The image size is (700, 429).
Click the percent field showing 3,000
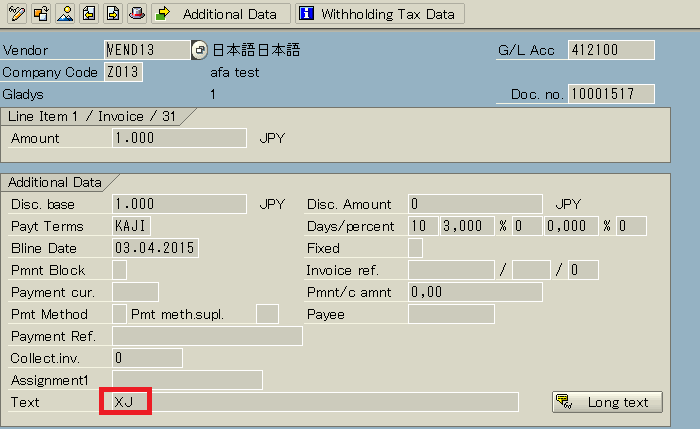point(467,226)
